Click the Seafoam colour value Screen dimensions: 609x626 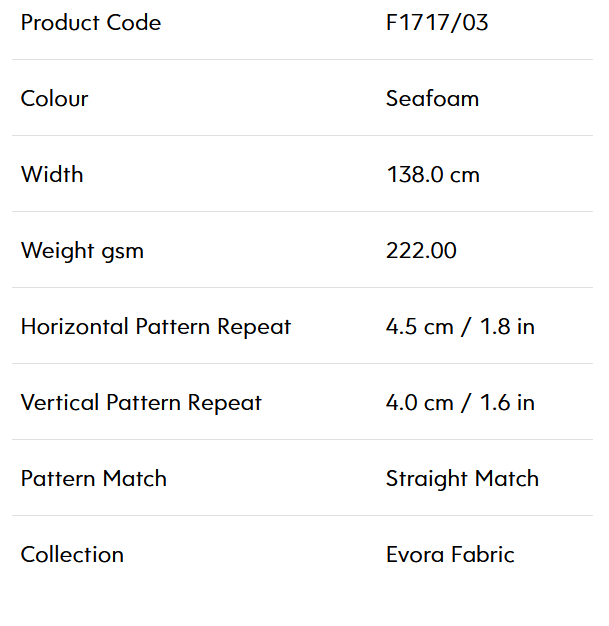(432, 98)
